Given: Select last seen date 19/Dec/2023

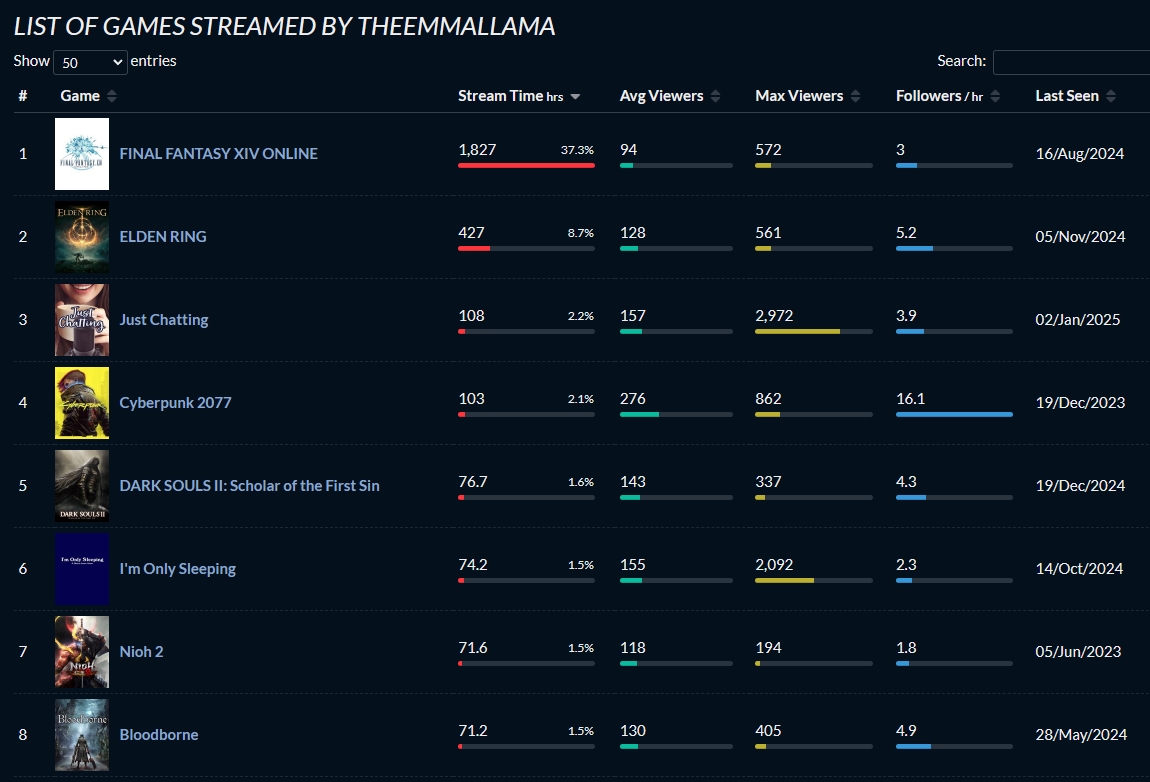Looking at the screenshot, I should pyautogui.click(x=1080, y=403).
